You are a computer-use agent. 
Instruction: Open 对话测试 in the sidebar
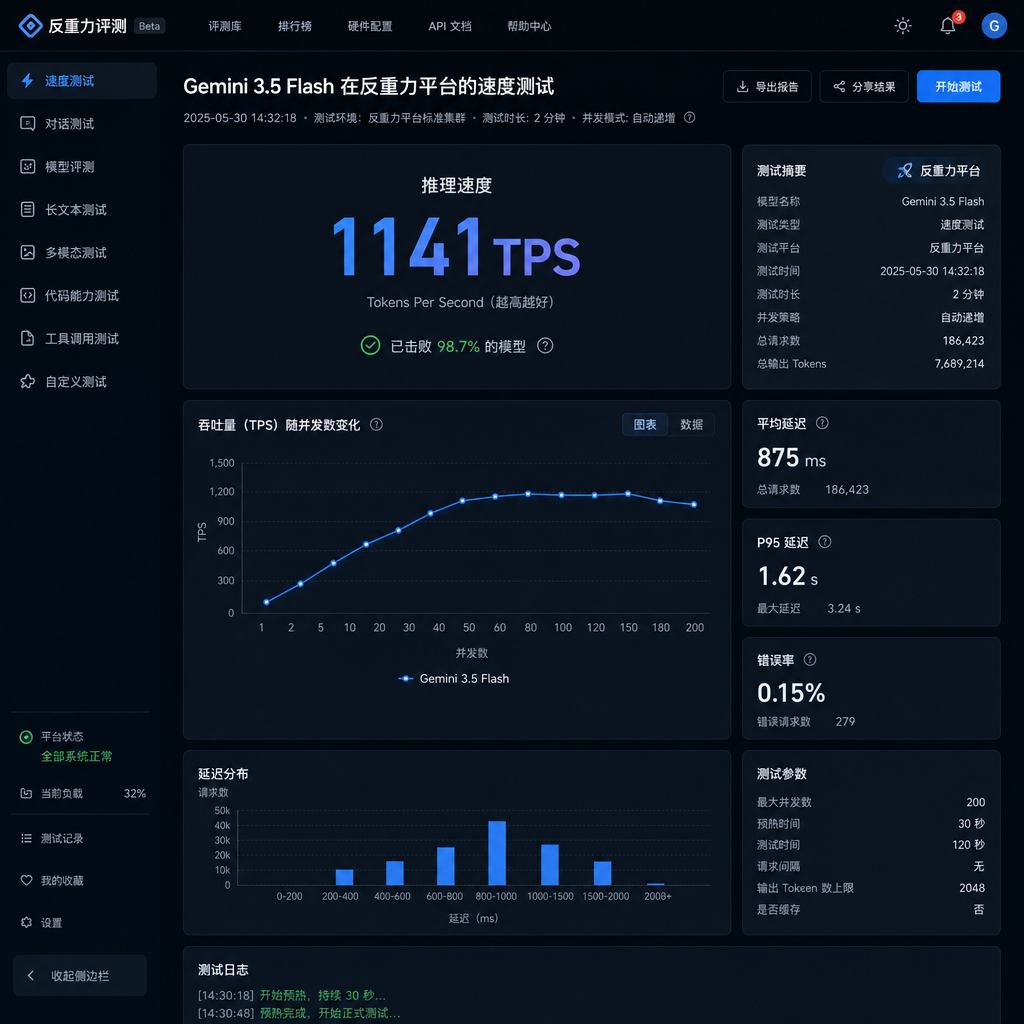click(x=82, y=124)
